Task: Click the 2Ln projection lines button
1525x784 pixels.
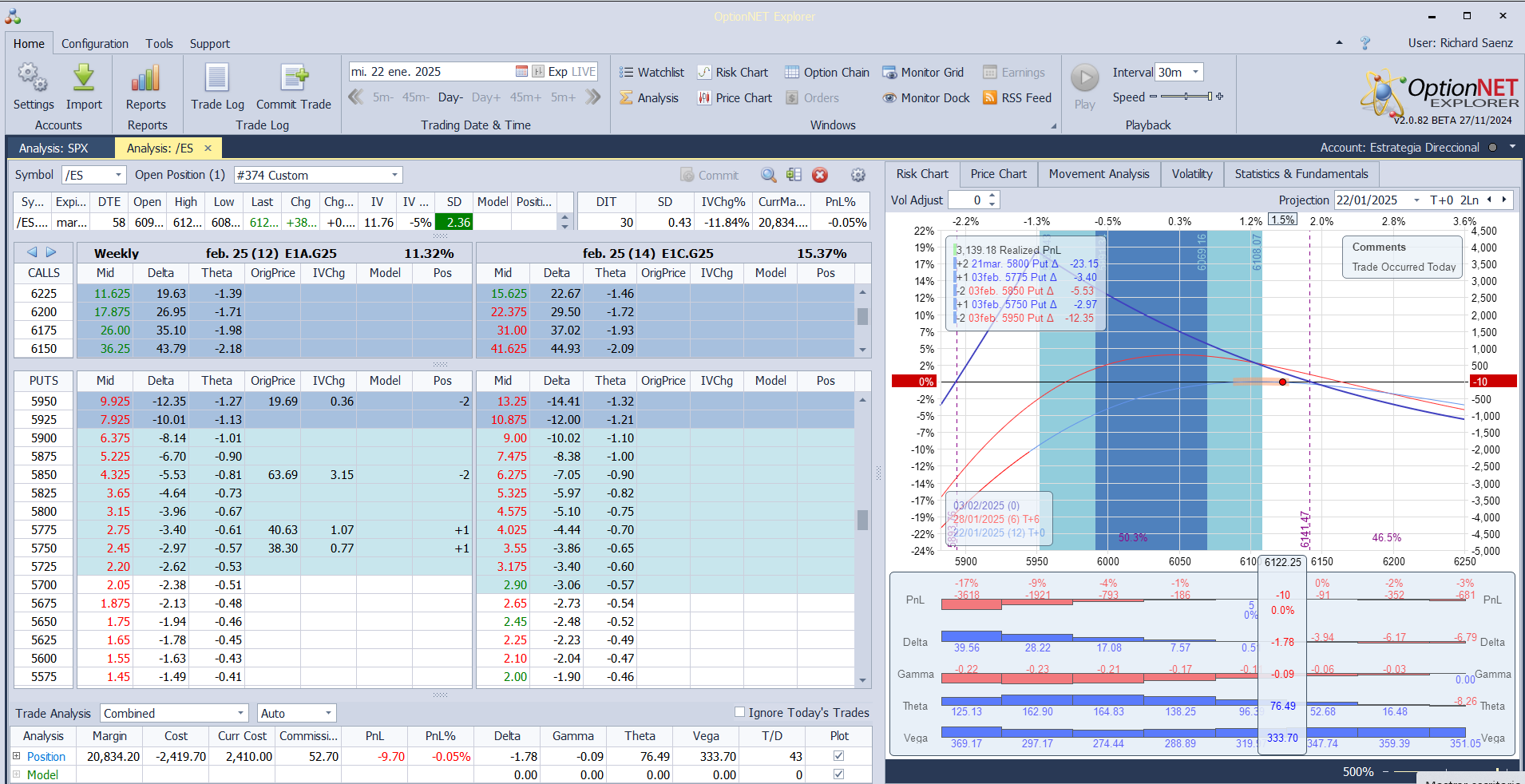Action: pos(1469,200)
